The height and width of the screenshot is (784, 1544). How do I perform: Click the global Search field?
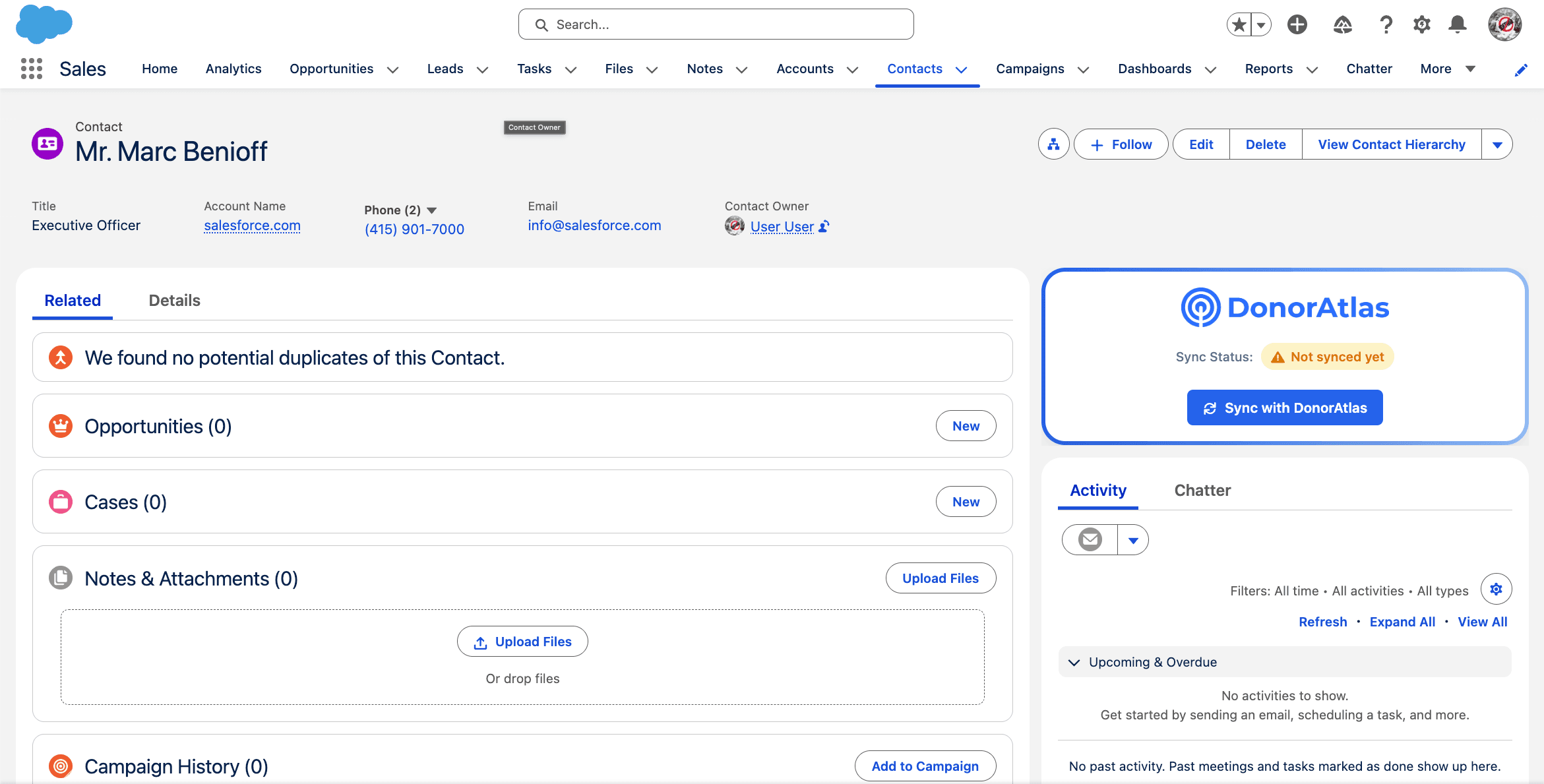click(716, 24)
